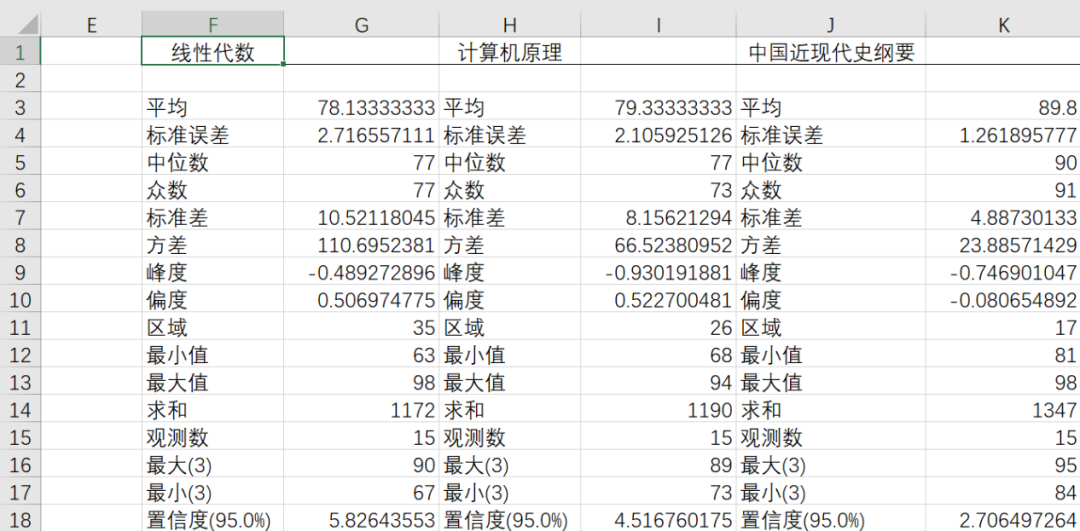Click 求和 value 1347

click(x=1055, y=410)
